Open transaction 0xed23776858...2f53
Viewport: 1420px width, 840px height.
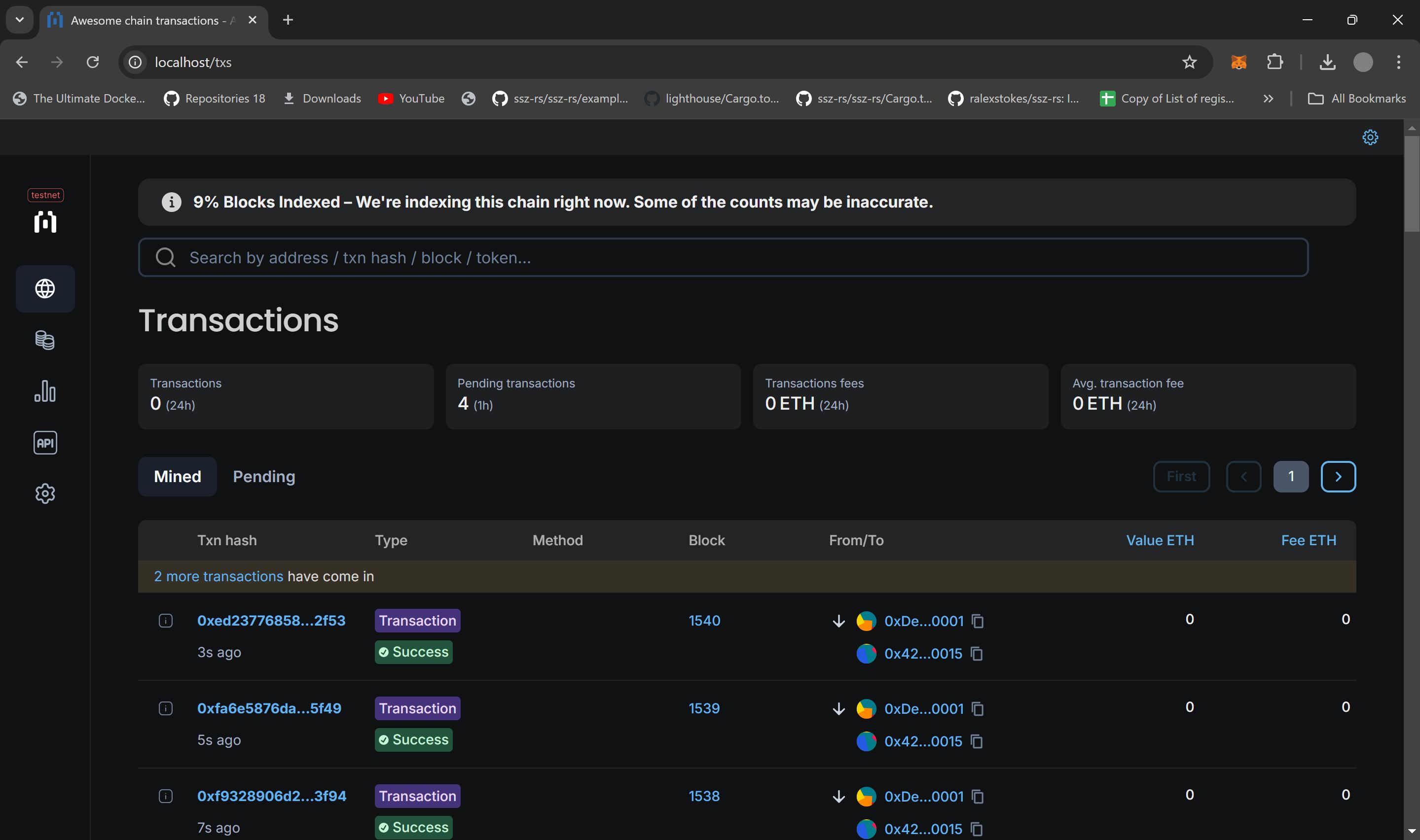click(271, 620)
